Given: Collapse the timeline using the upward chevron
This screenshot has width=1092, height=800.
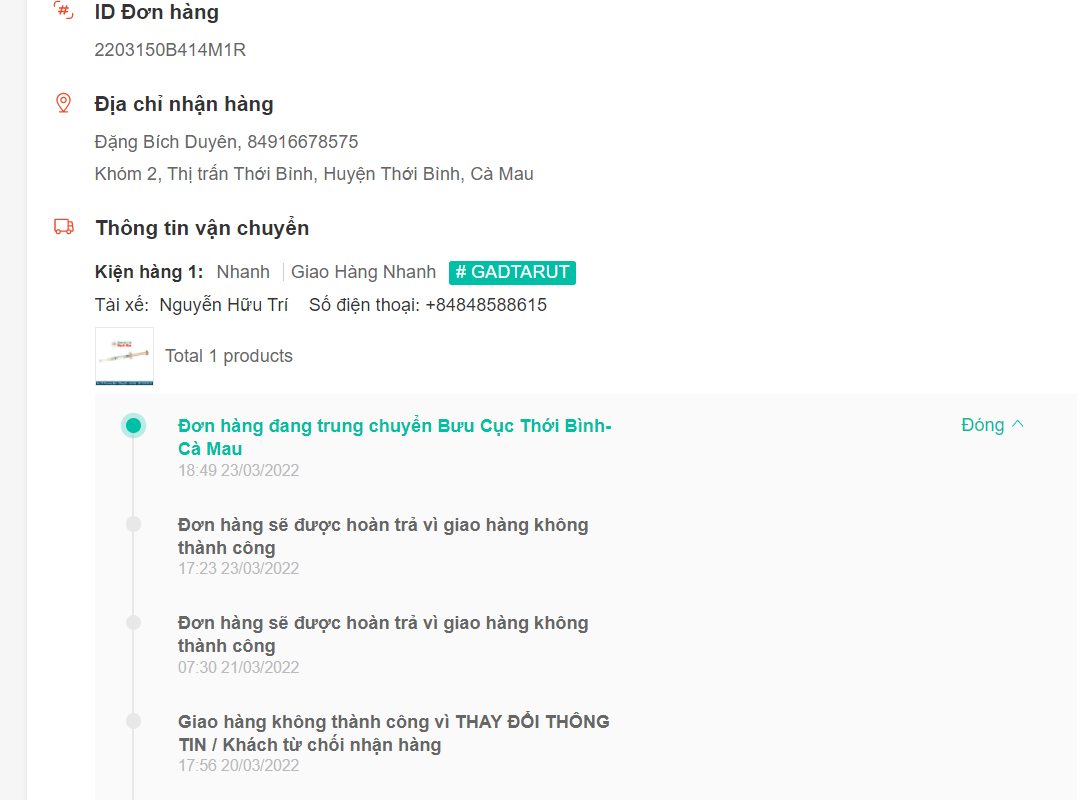Looking at the screenshot, I should coord(1019,424).
